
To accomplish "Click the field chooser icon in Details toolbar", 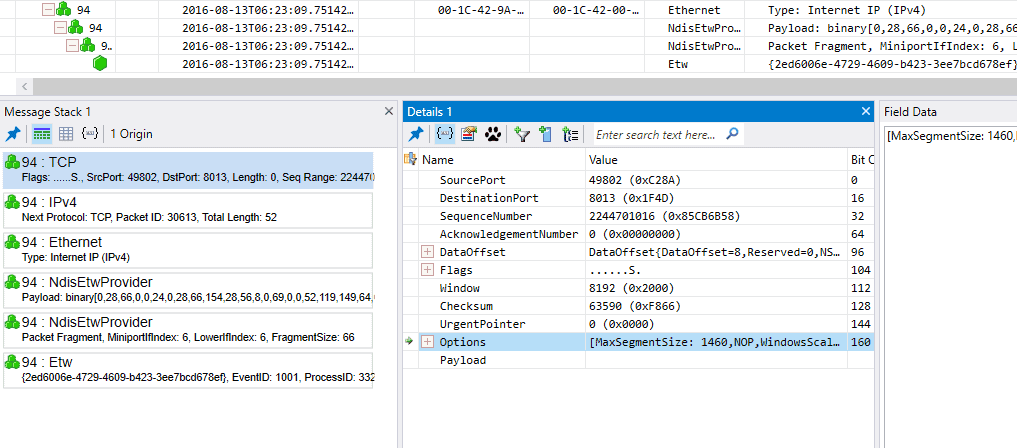I will tap(469, 134).
